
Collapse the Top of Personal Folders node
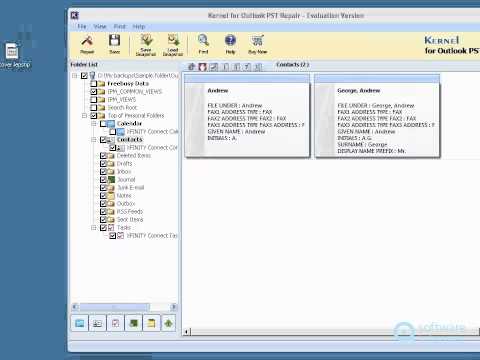point(84,116)
